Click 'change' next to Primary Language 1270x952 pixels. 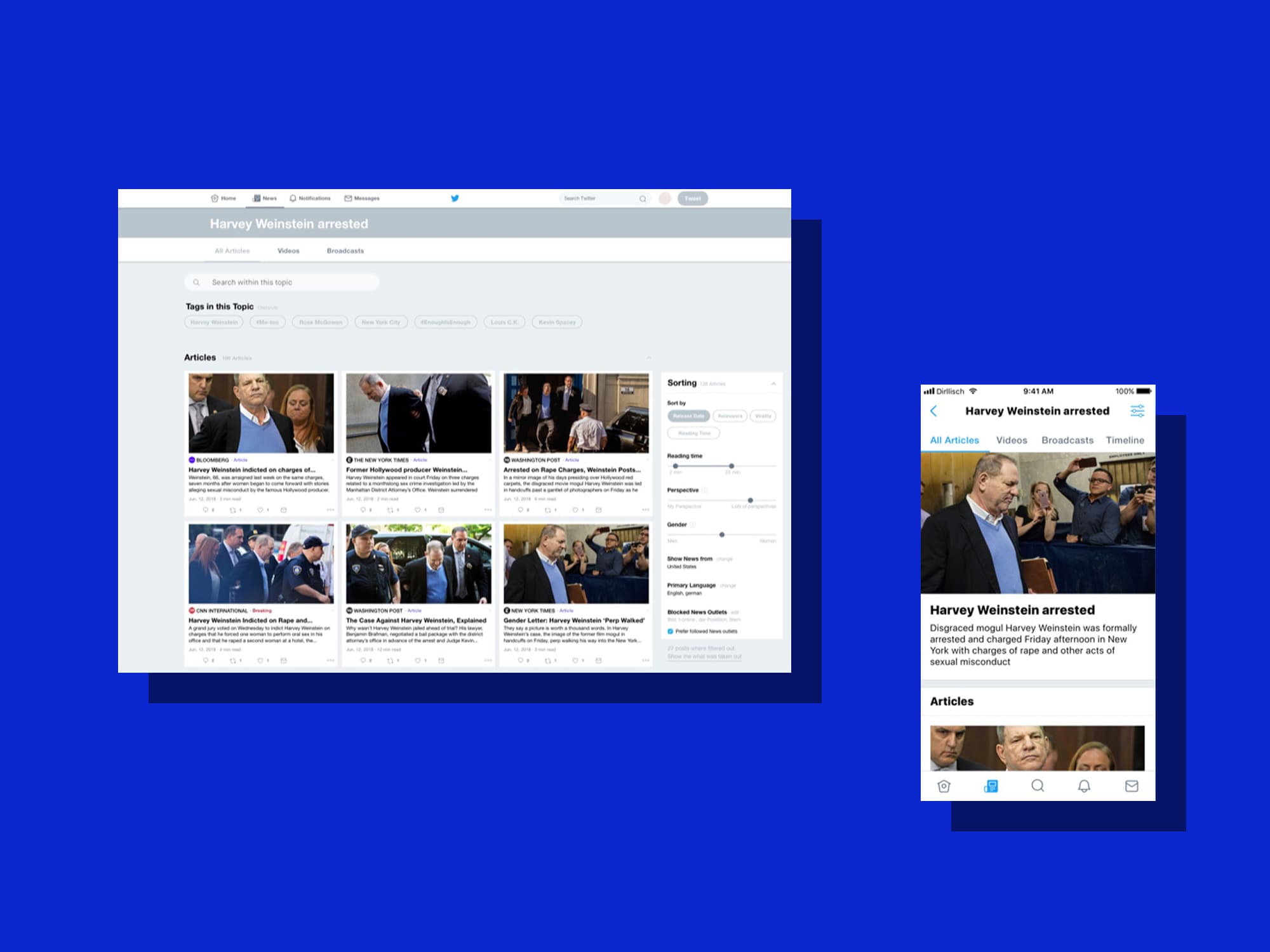(728, 586)
